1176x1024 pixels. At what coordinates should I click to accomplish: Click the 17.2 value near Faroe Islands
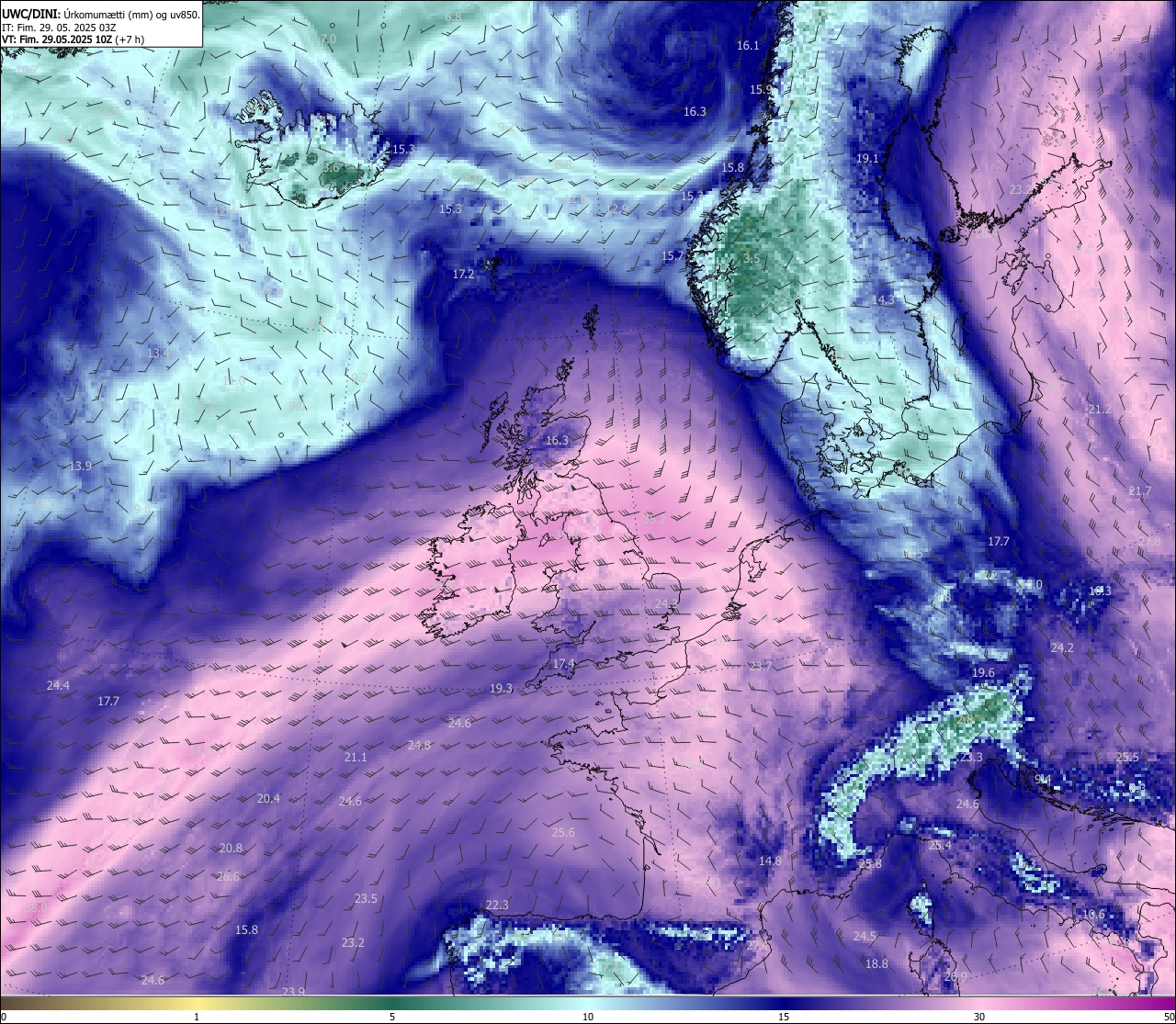(463, 275)
